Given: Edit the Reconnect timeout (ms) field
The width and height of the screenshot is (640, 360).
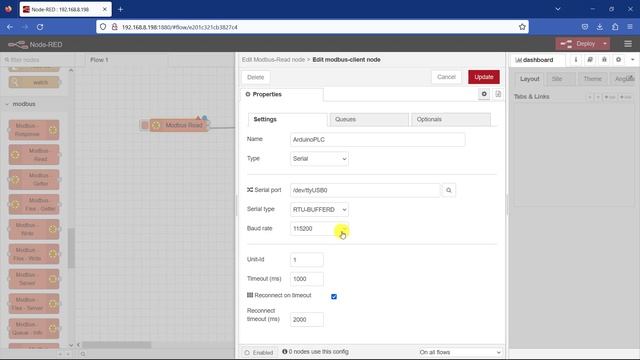Looking at the screenshot, I should pos(307,320).
